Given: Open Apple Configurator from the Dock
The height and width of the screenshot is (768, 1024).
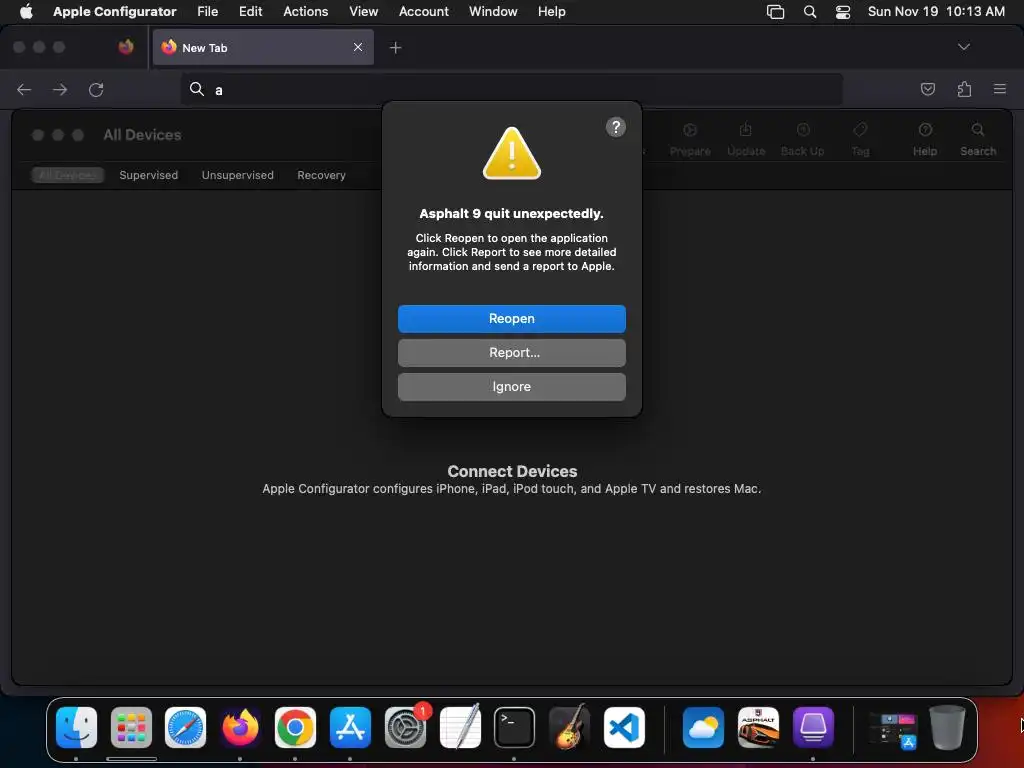Looking at the screenshot, I should (x=812, y=728).
